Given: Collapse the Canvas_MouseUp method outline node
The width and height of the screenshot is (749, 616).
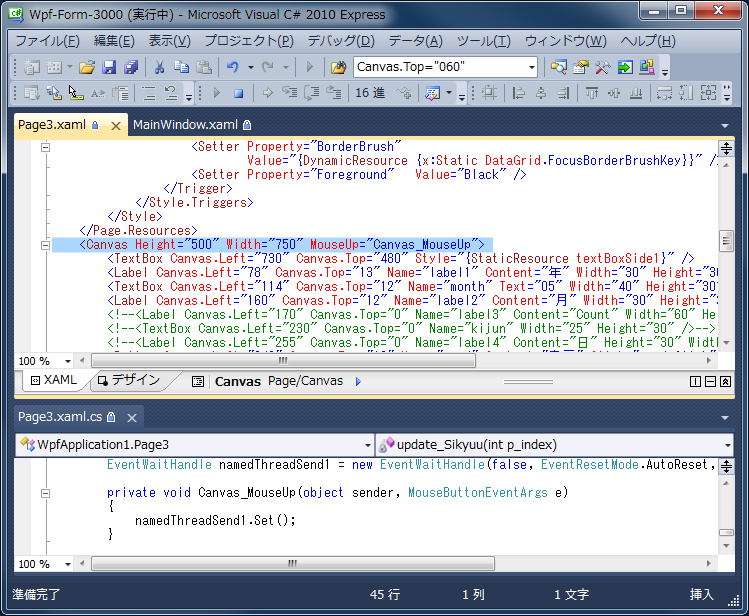Looking at the screenshot, I should coord(45,493).
